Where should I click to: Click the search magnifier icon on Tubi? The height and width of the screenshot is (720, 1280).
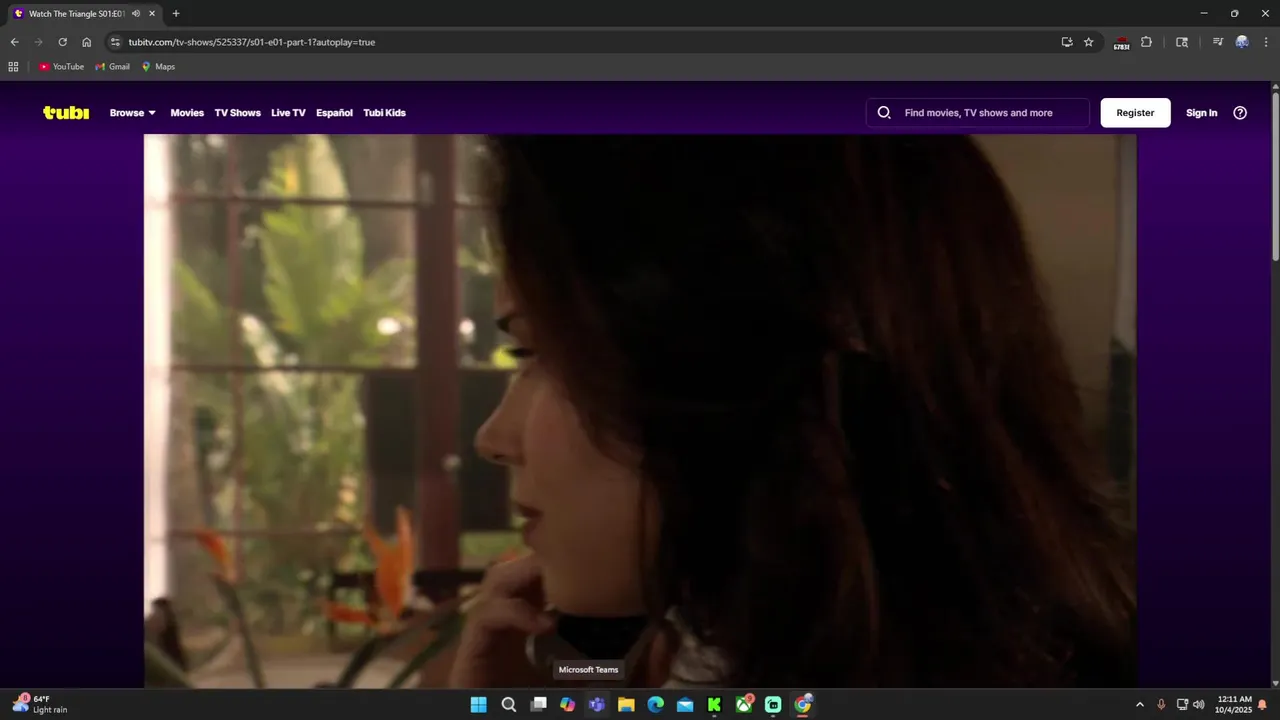[x=884, y=113]
